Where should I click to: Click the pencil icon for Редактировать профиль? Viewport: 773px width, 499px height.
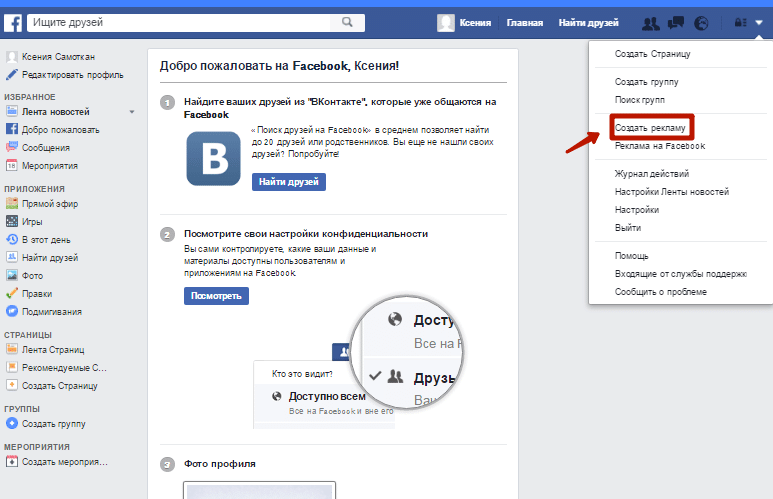(x=12, y=74)
